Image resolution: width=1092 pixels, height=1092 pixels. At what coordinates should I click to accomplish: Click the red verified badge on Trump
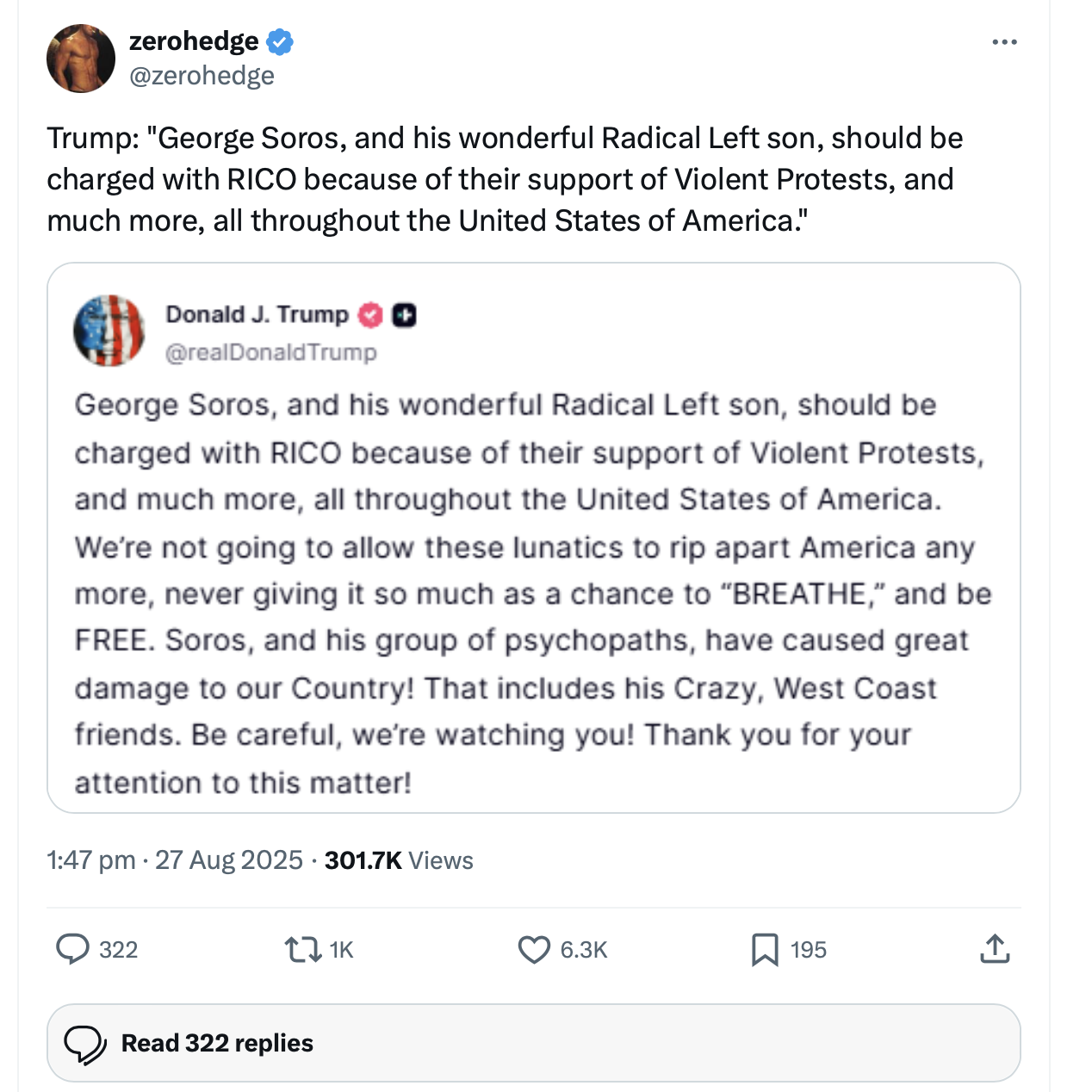click(x=370, y=315)
